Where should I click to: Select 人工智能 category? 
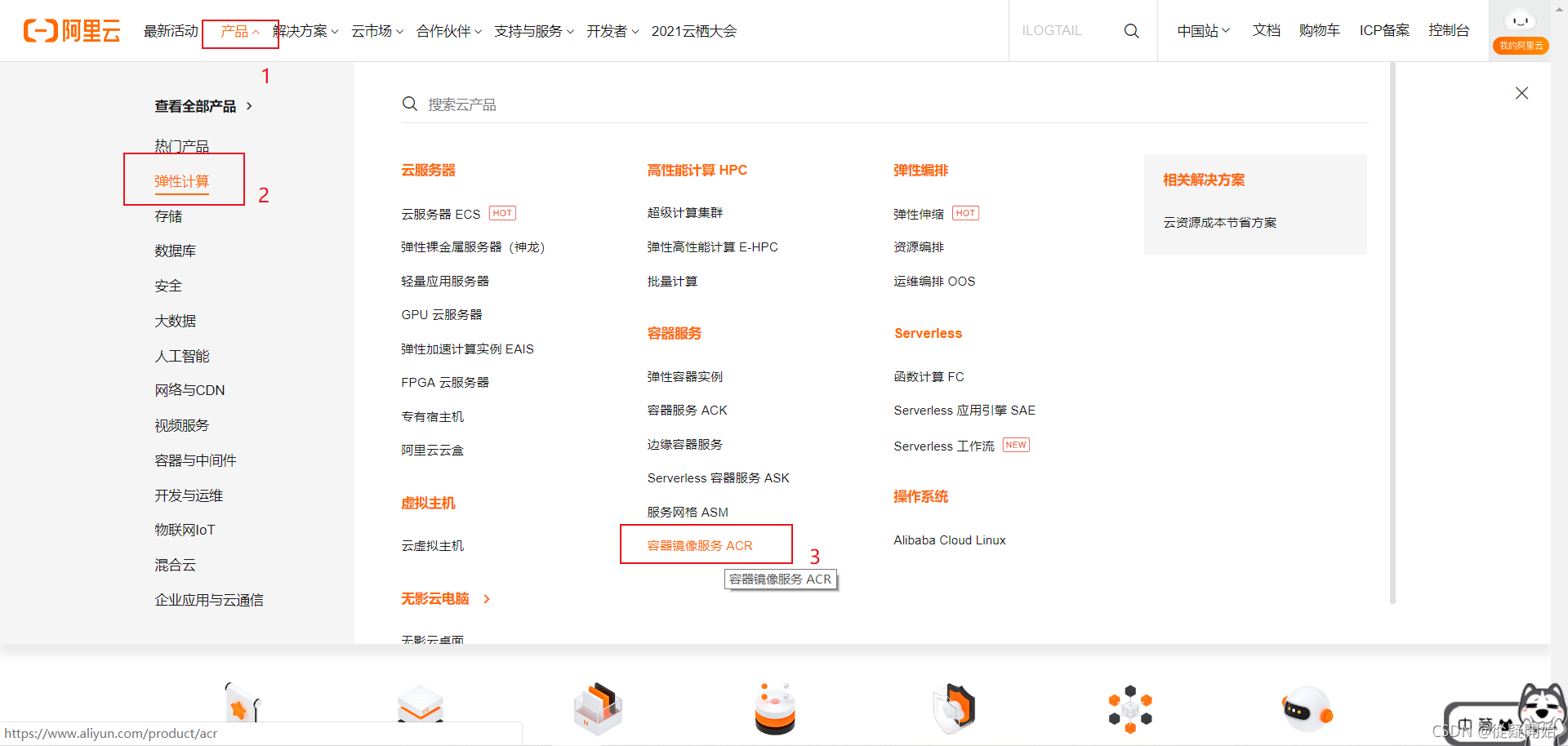182,356
